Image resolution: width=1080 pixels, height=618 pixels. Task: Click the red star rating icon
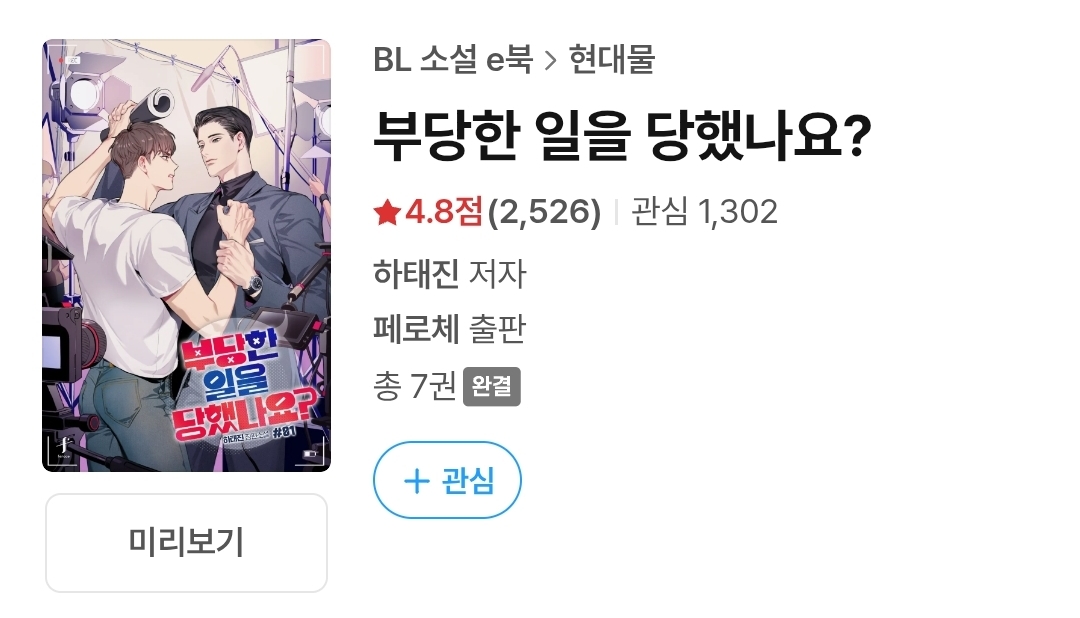tap(387, 212)
